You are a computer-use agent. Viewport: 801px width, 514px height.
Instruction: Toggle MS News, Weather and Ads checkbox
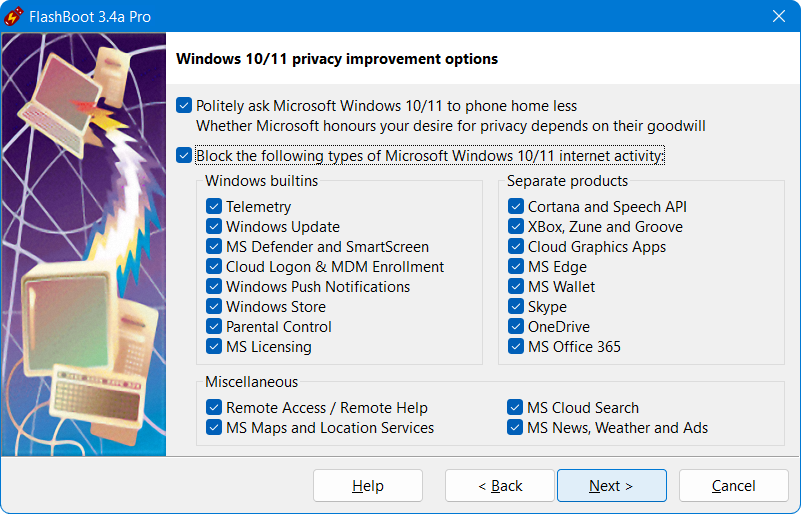516,428
